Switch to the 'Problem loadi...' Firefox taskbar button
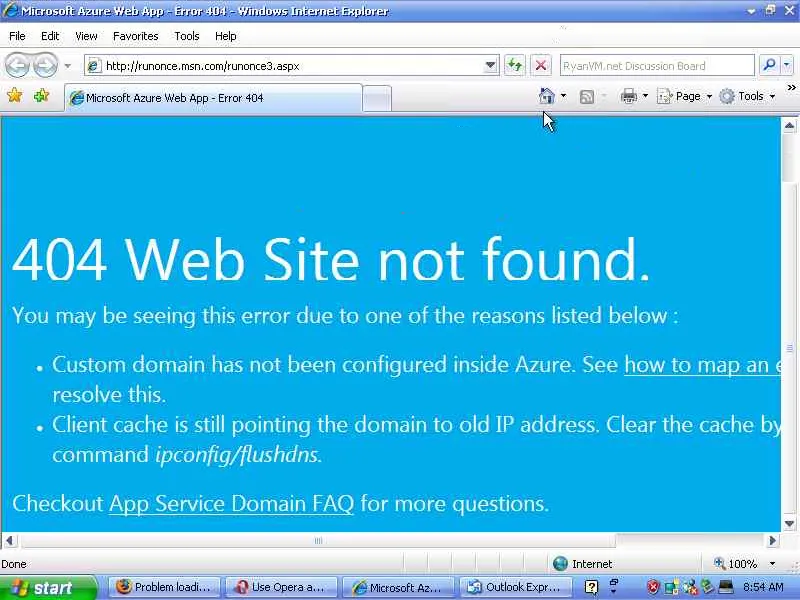800x600 pixels. point(163,587)
